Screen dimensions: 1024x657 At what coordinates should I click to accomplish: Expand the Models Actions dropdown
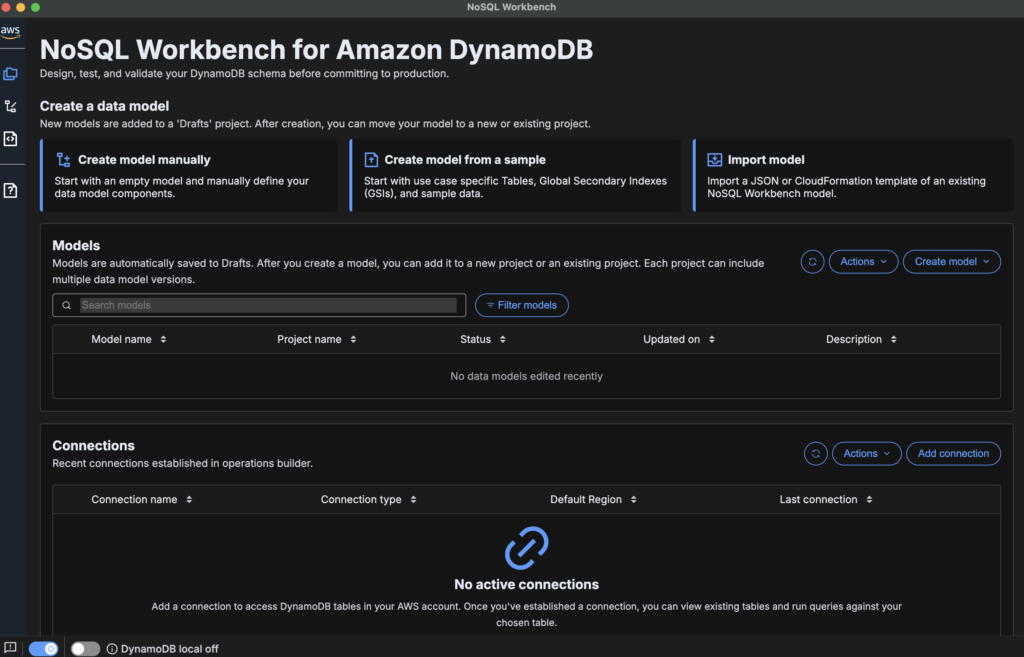tap(863, 262)
